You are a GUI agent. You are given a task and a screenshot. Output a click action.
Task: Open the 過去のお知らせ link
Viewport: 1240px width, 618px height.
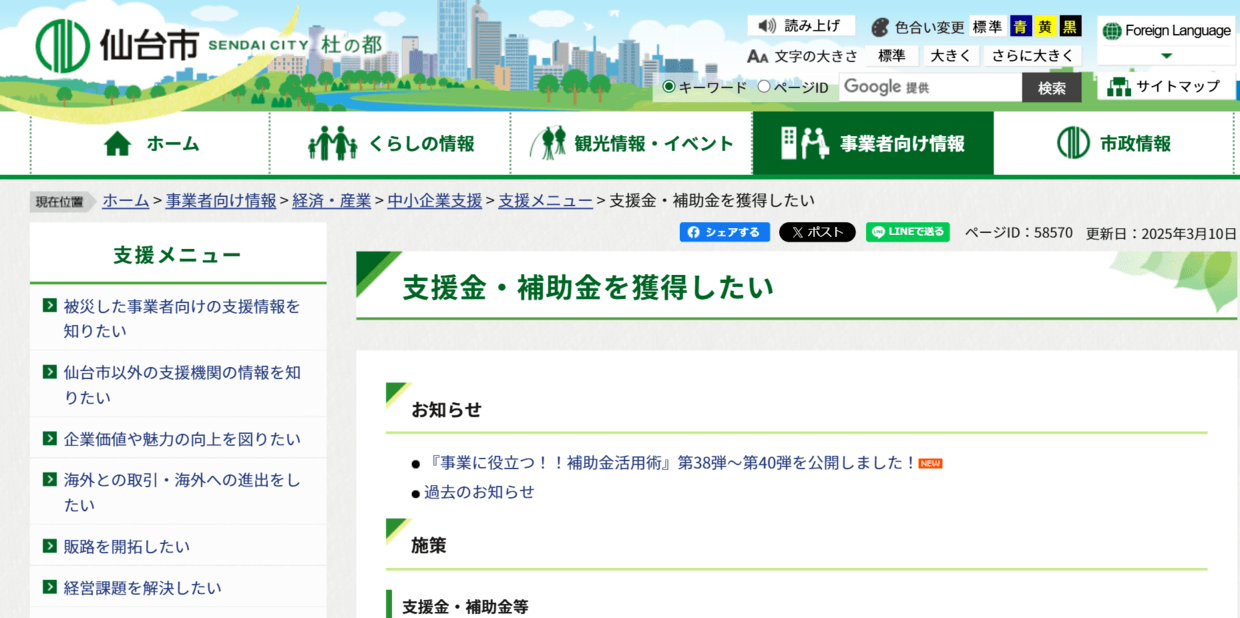click(x=479, y=492)
